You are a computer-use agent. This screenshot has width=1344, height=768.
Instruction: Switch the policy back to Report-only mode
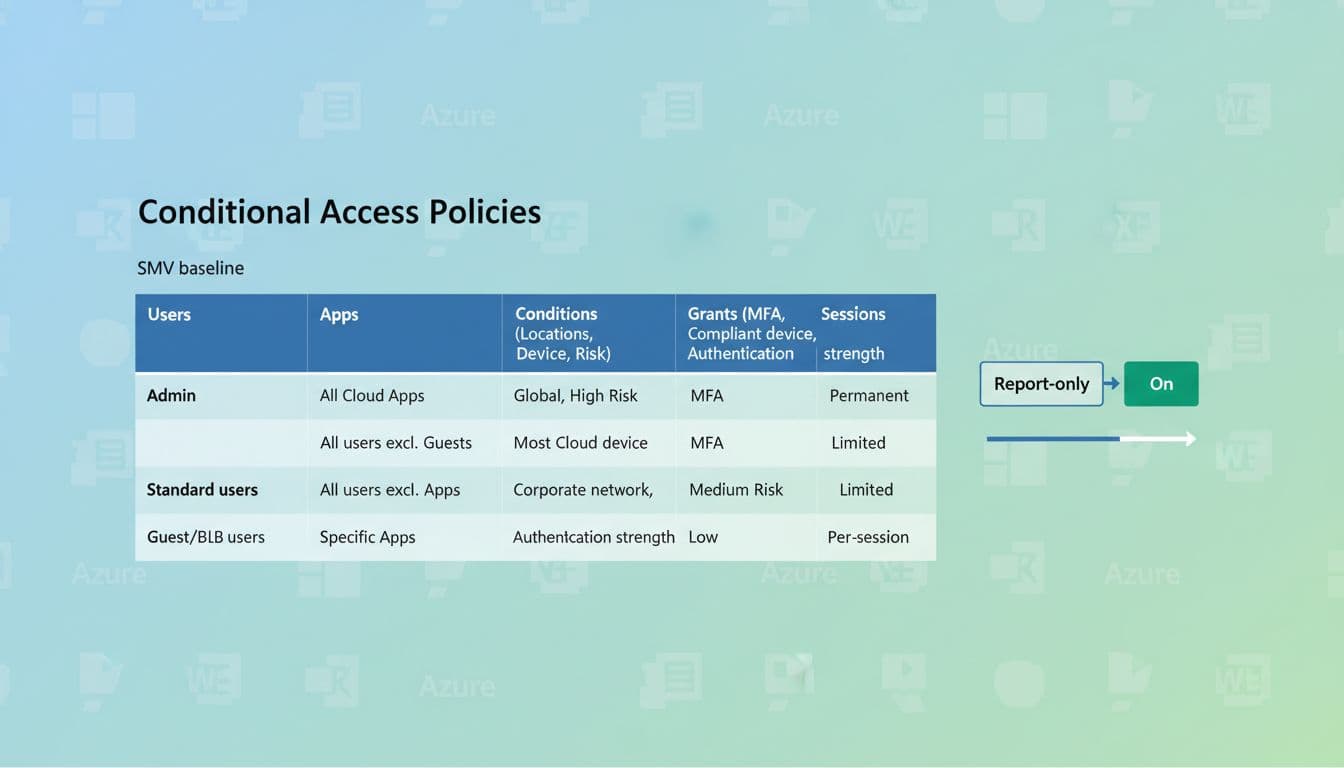[1041, 383]
